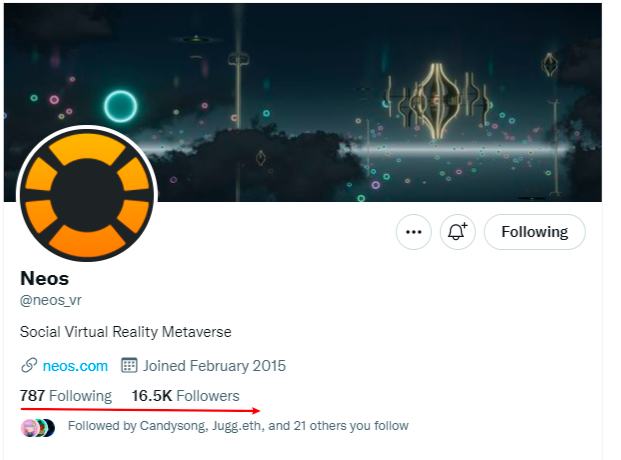Click the "Followed by" text
The image size is (621, 460).
98,426
